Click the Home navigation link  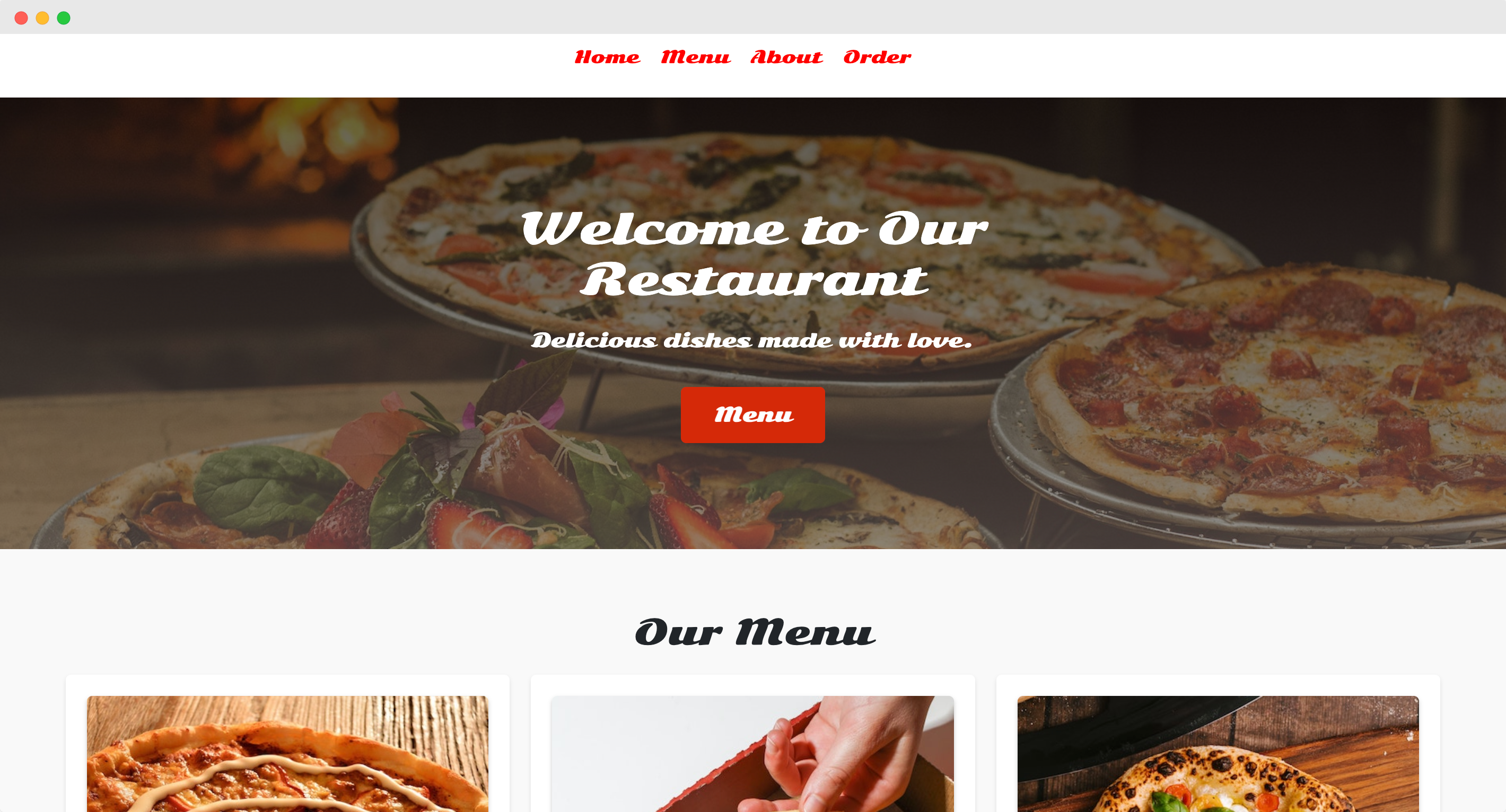click(605, 57)
